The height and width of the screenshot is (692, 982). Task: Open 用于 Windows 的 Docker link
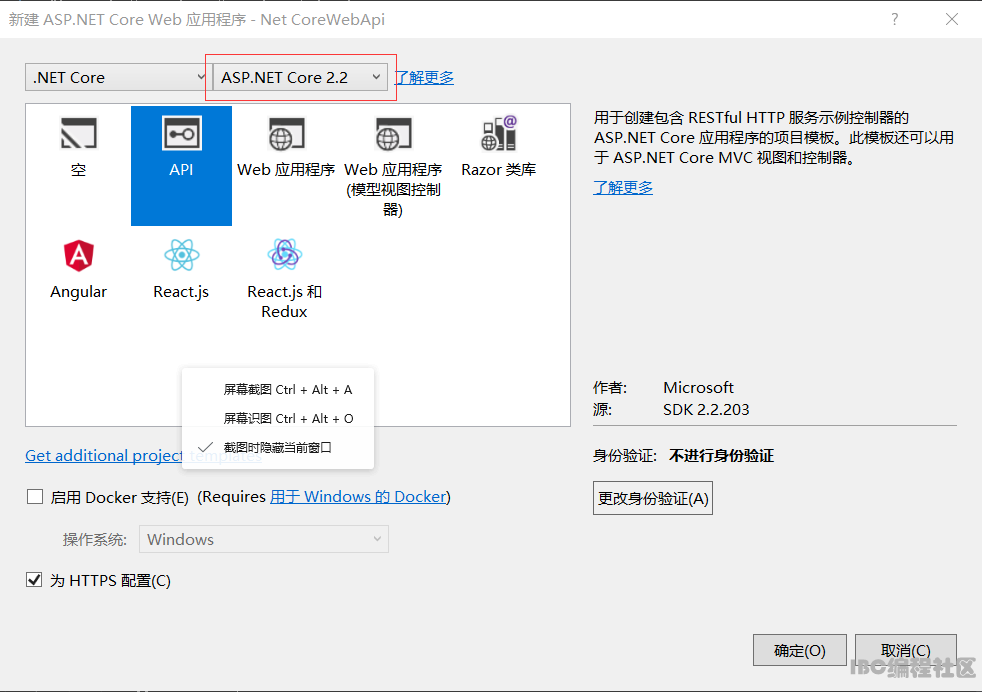pos(358,497)
